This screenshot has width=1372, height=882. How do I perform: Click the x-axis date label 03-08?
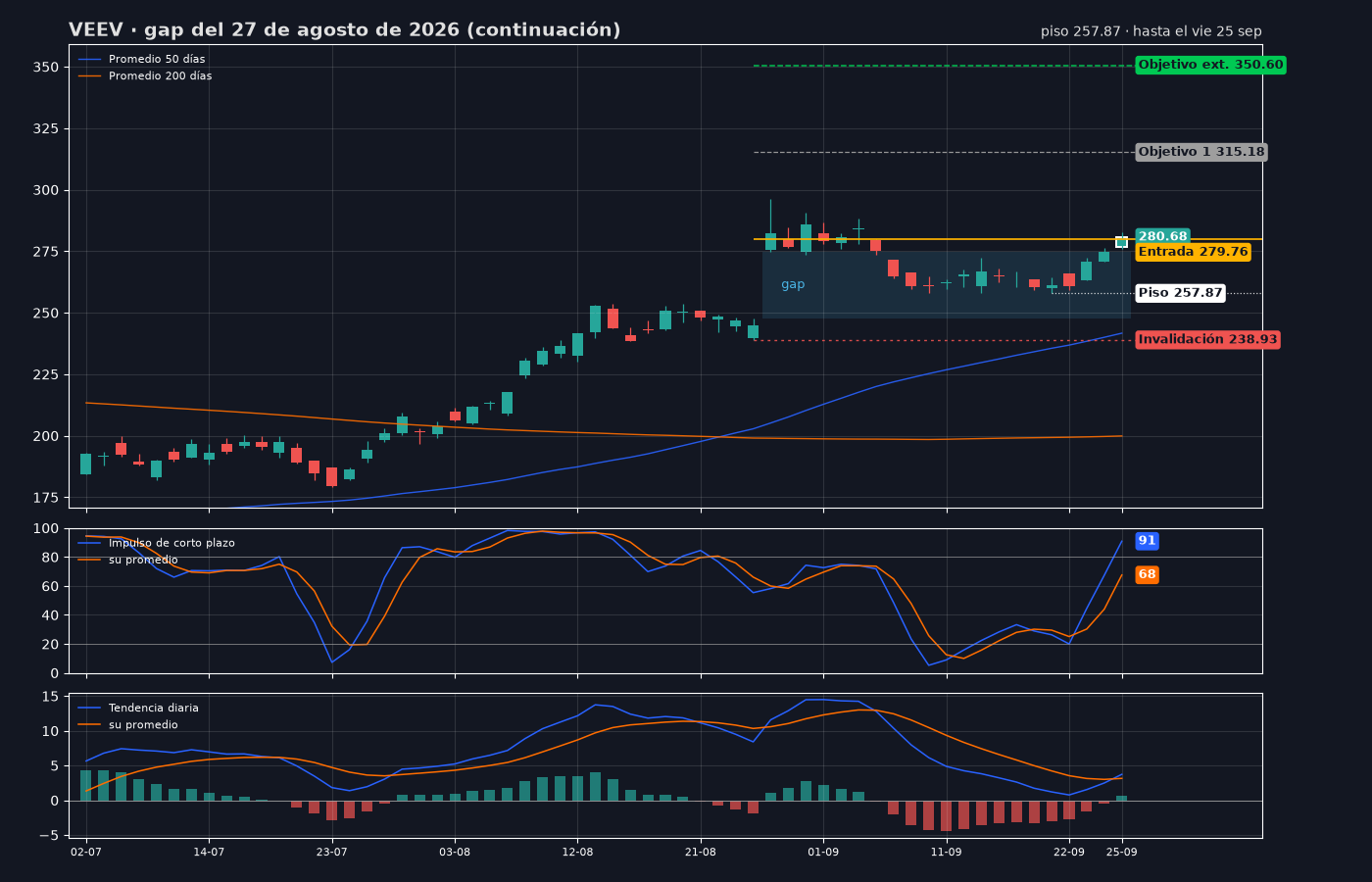(455, 853)
